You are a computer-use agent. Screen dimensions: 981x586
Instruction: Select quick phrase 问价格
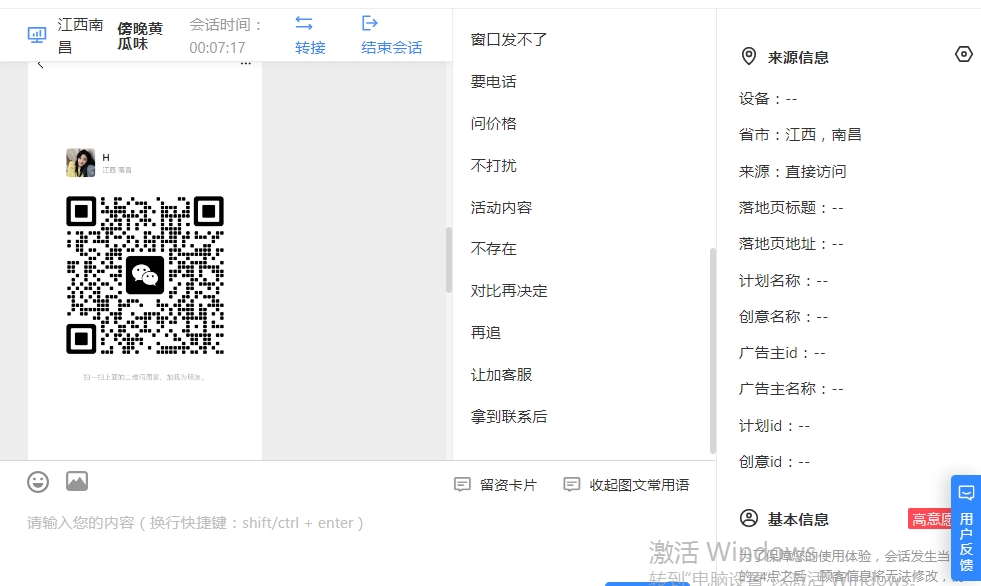(494, 123)
